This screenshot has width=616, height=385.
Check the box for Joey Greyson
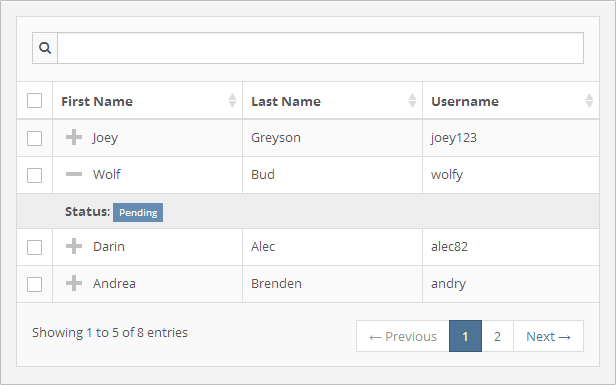35,138
